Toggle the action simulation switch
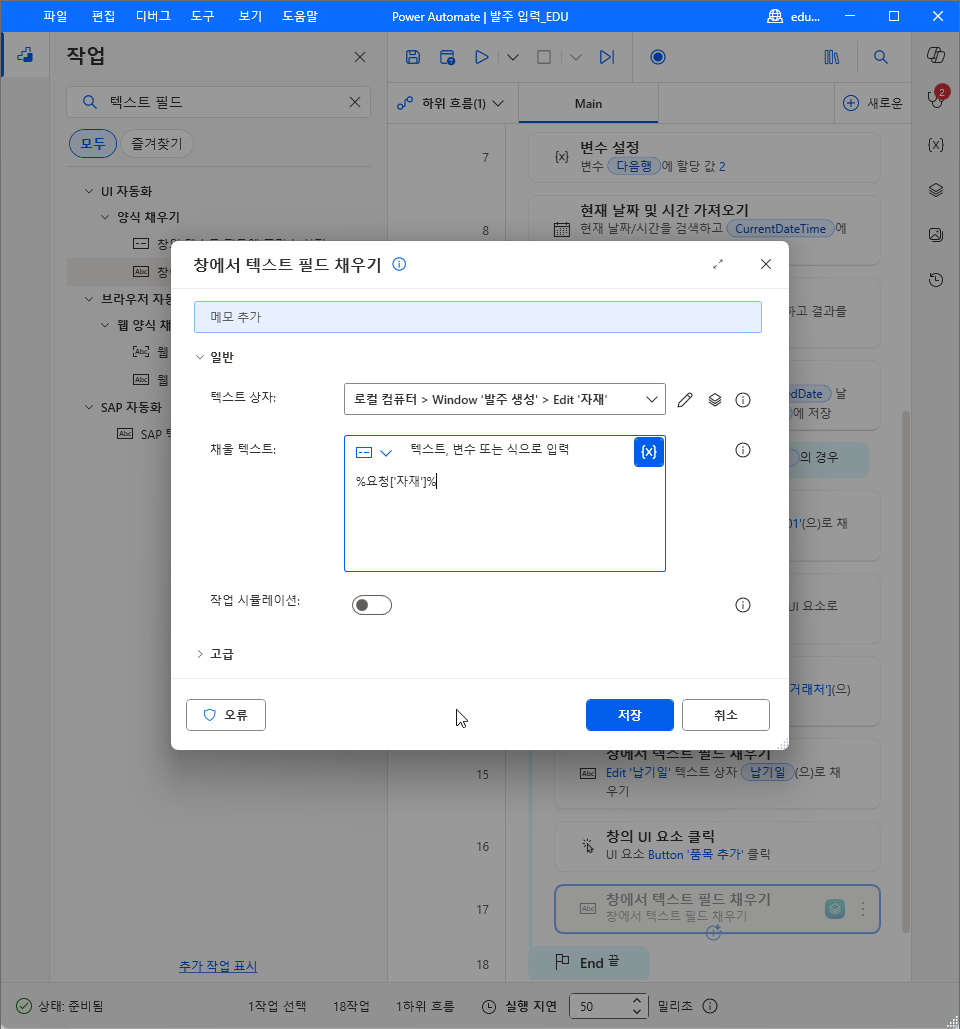 [372, 605]
